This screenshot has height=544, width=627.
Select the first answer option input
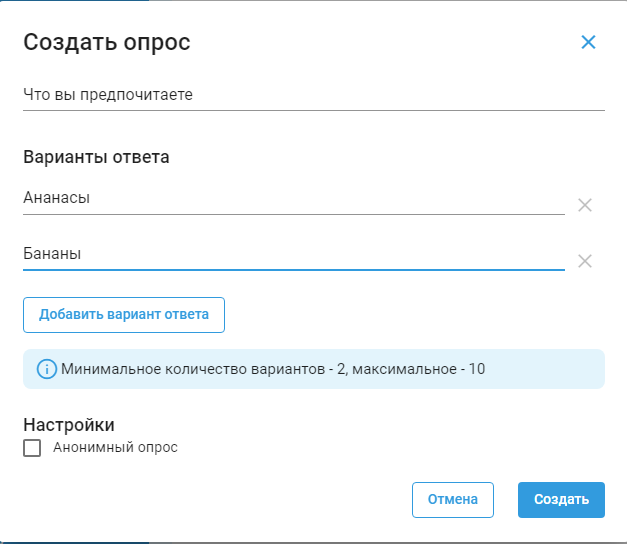click(293, 199)
